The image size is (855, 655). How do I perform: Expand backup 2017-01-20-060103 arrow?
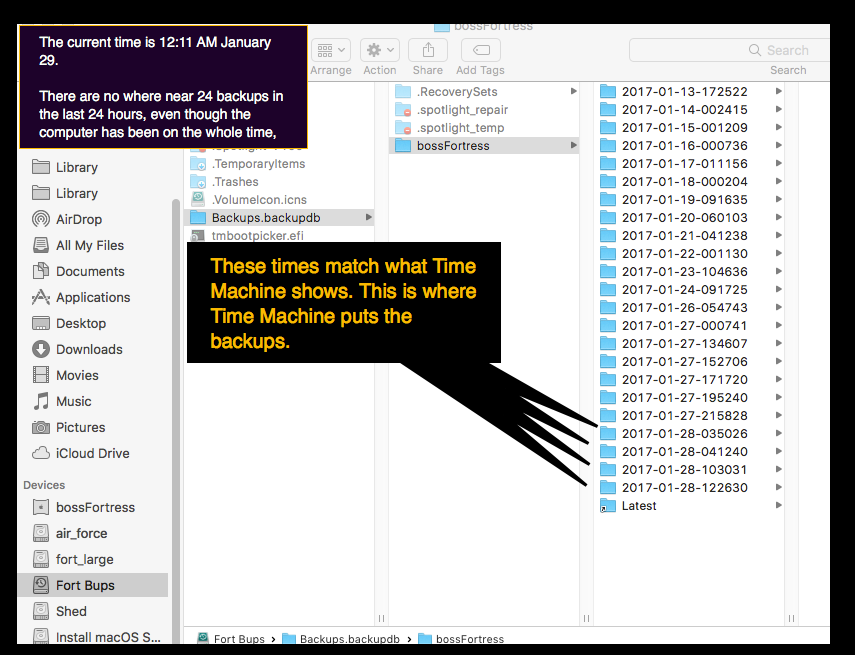(x=779, y=217)
